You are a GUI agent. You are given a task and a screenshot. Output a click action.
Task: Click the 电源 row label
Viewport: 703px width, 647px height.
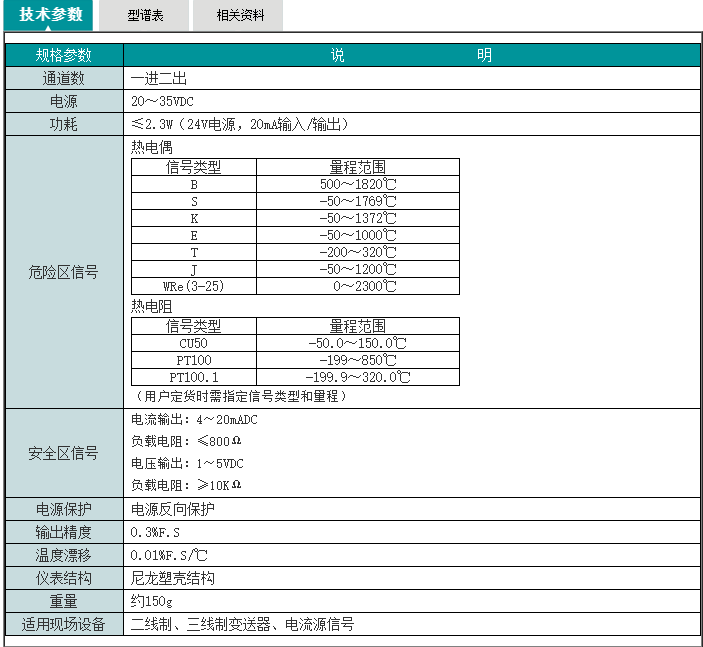[x=64, y=101]
